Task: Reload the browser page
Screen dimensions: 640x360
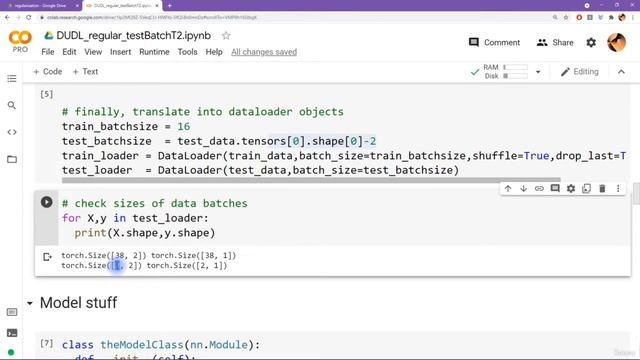Action: pos(29,18)
